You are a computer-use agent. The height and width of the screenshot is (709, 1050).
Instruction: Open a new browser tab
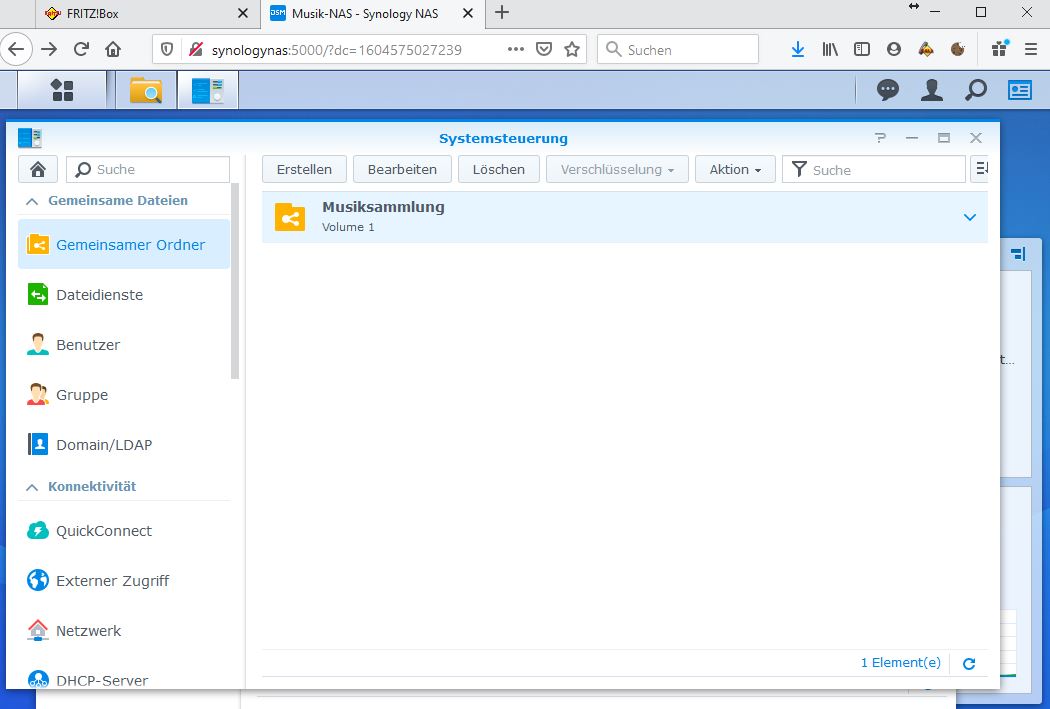click(502, 13)
